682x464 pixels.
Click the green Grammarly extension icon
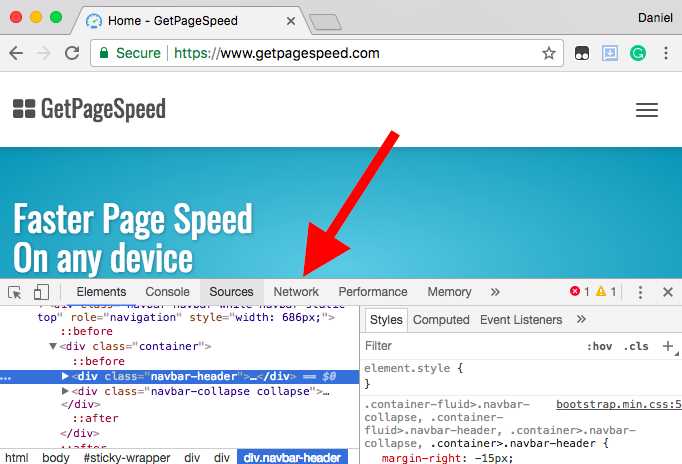coord(638,53)
